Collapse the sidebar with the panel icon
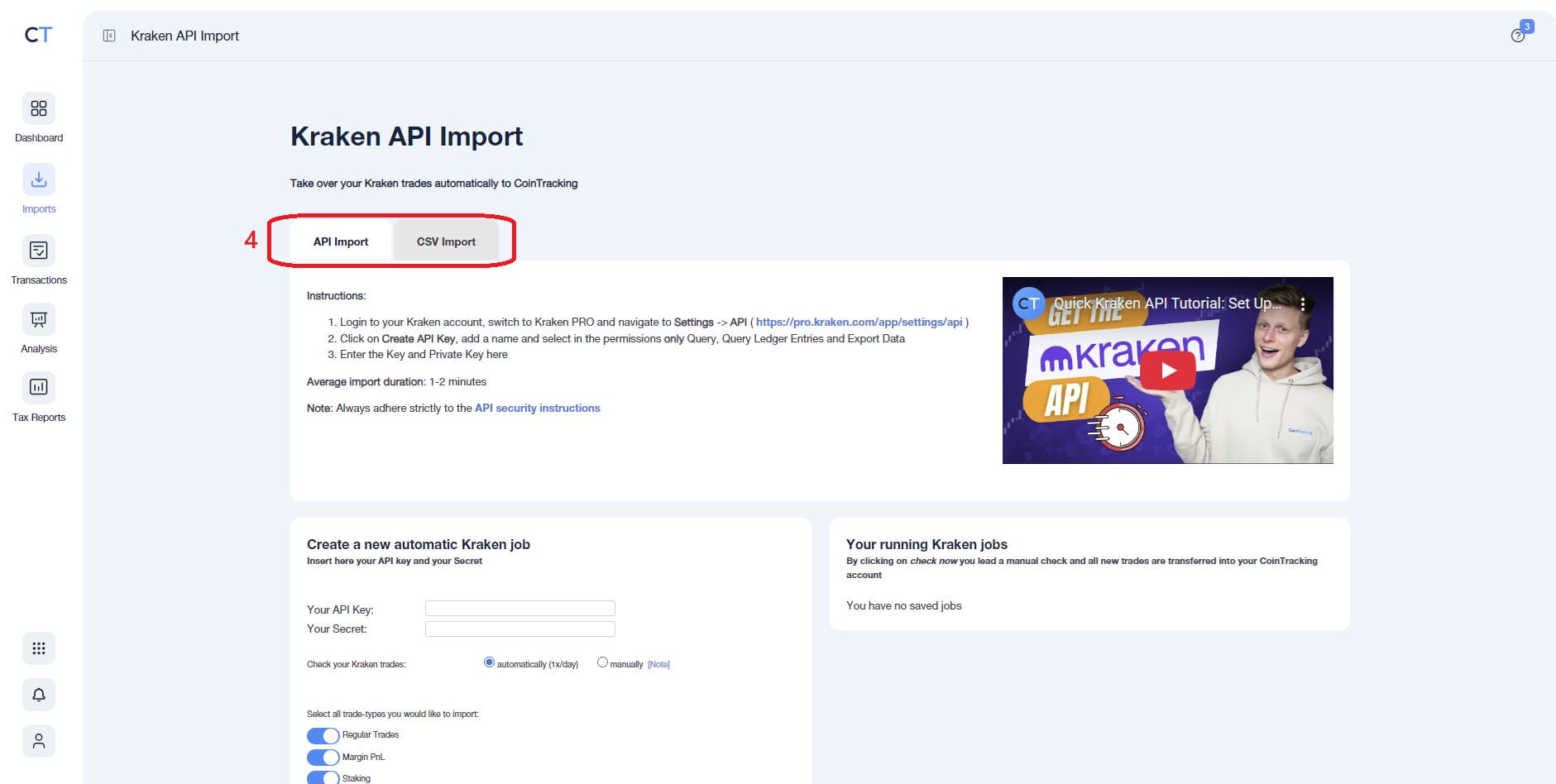The width and height of the screenshot is (1556, 784). point(108,36)
